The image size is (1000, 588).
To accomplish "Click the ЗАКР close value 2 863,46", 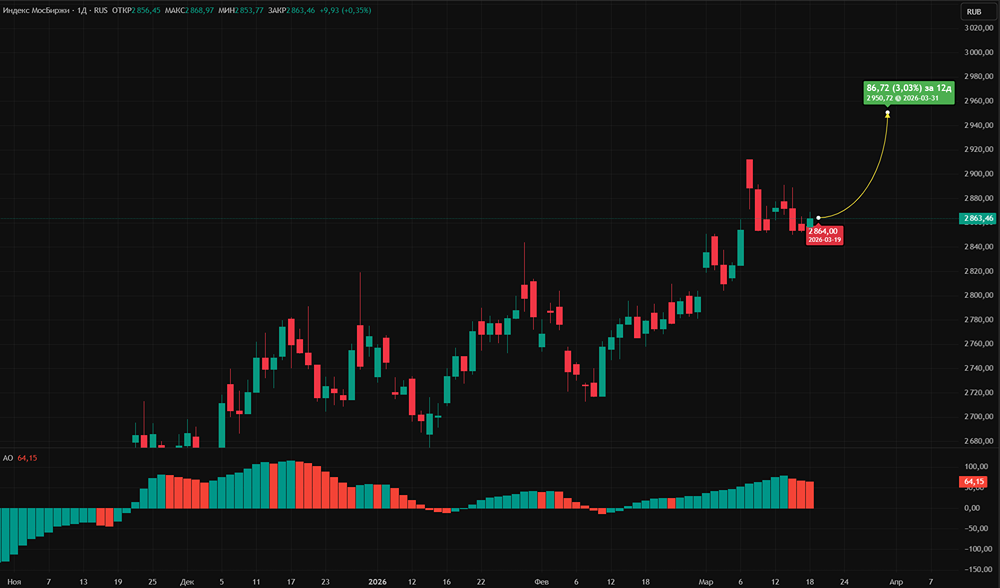I will pos(300,10).
